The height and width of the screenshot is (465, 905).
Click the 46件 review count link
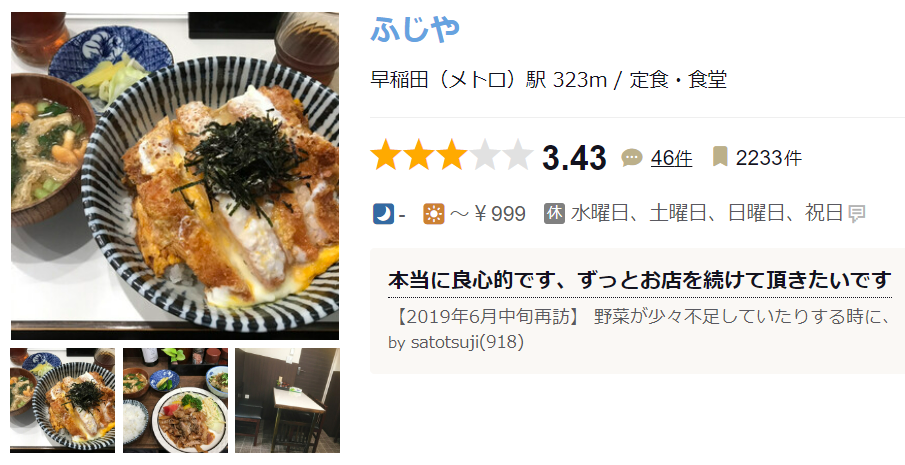[671, 158]
